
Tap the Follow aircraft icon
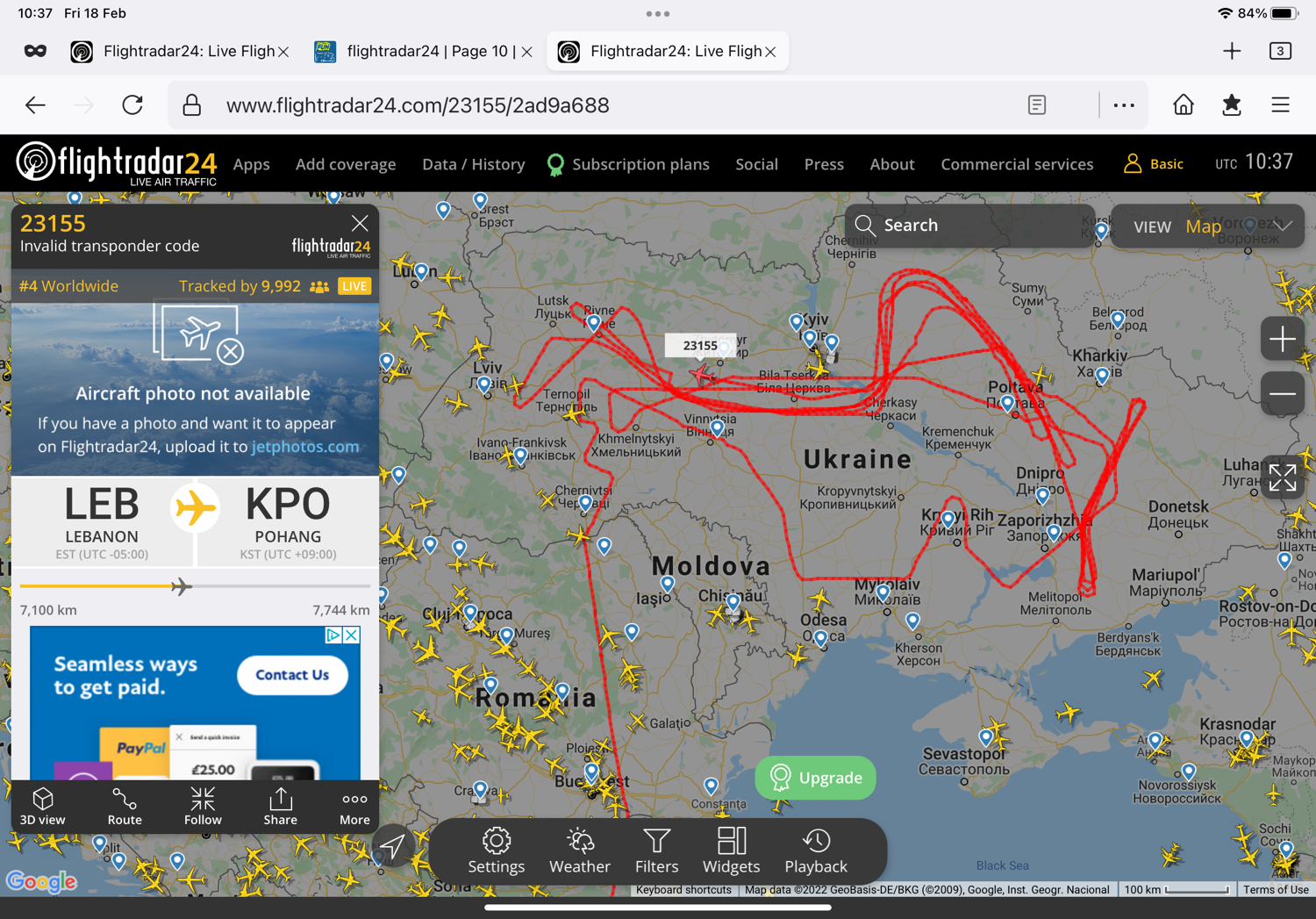tap(203, 806)
